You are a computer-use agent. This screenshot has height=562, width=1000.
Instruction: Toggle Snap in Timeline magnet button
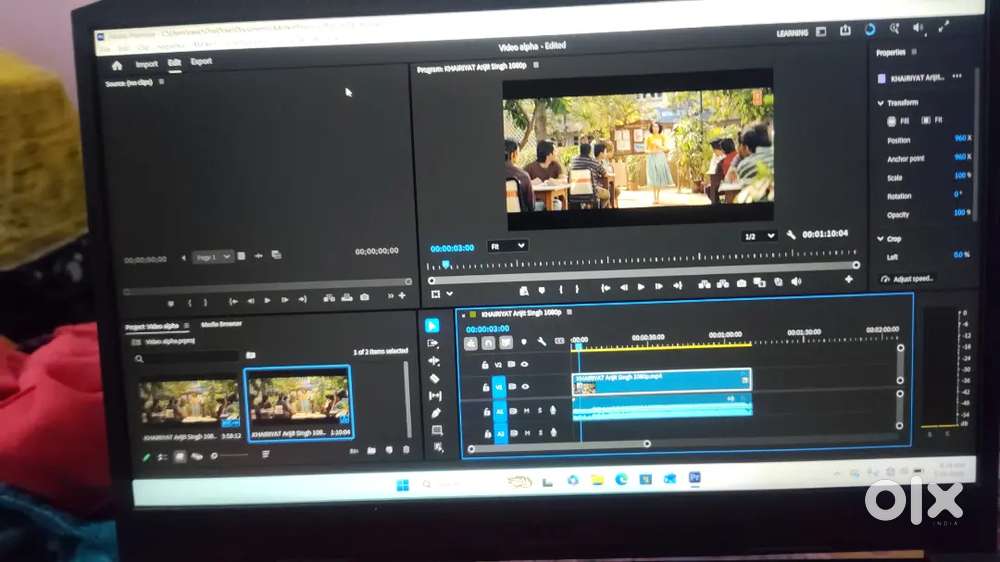coord(489,343)
